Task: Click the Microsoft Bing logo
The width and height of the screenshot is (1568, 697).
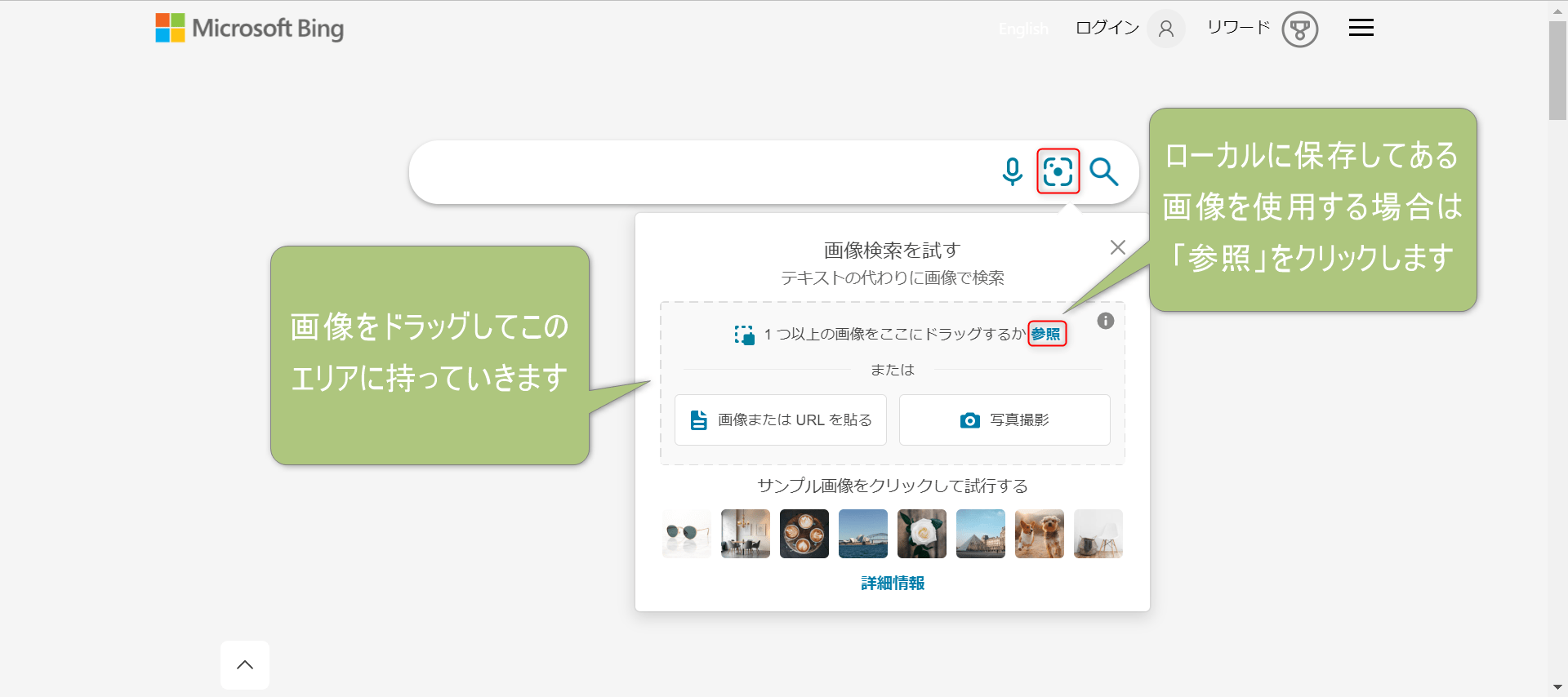Action: (x=250, y=28)
